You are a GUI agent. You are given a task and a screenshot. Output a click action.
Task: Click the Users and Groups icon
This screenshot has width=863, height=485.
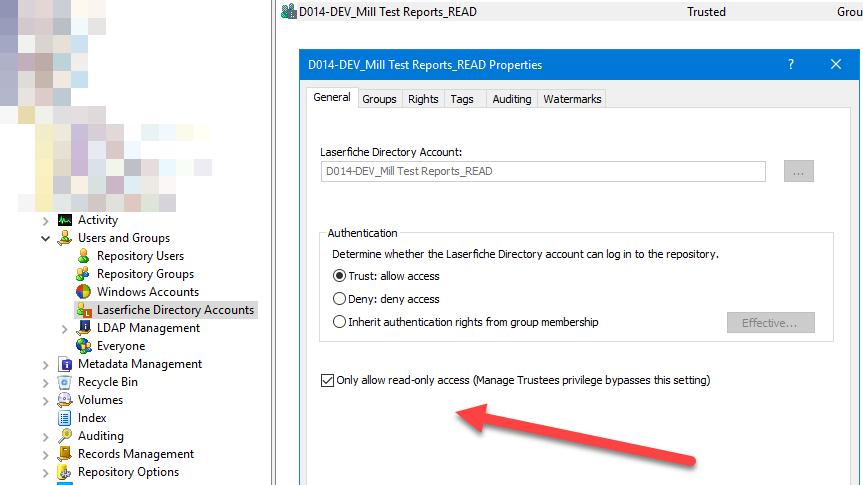coord(65,238)
